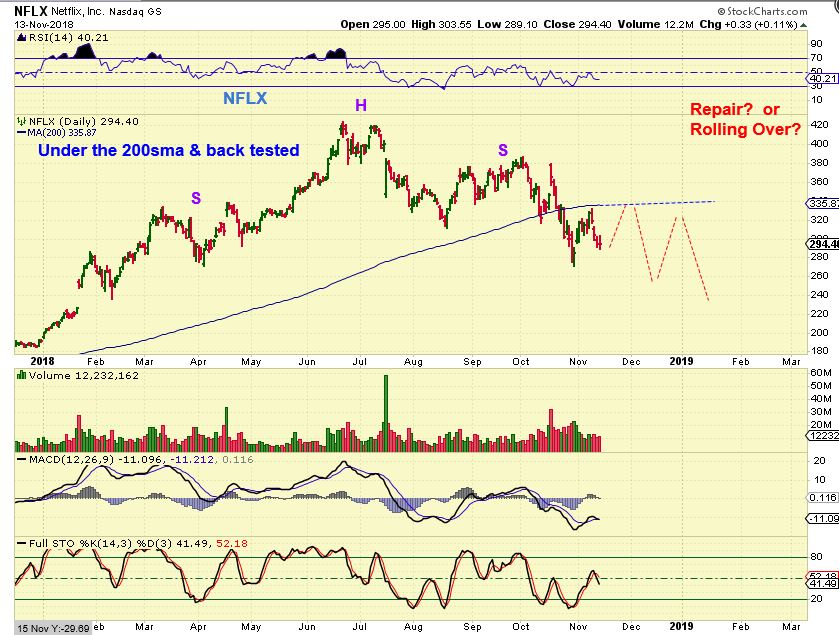This screenshot has height=635, width=839.
Task: Click the RSI(14) 40.21 indicator label
Action: (68, 37)
